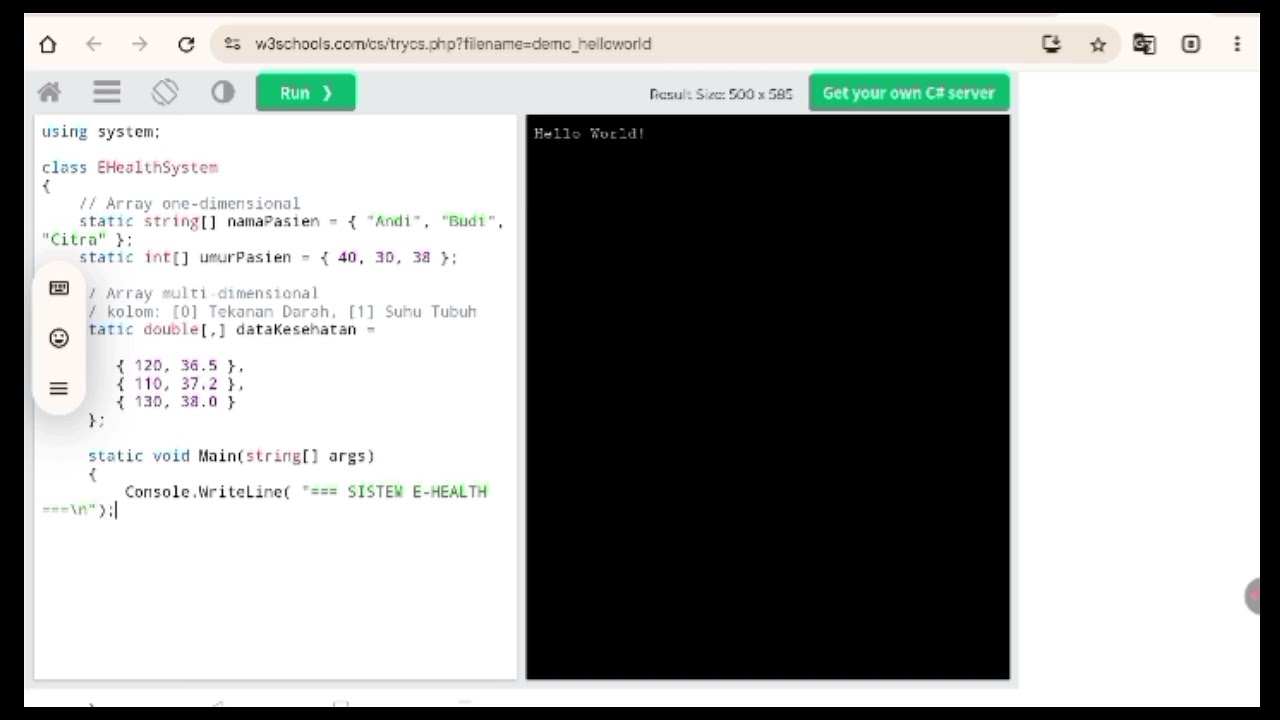Click the dataKesehatan declaration line

click(231, 330)
